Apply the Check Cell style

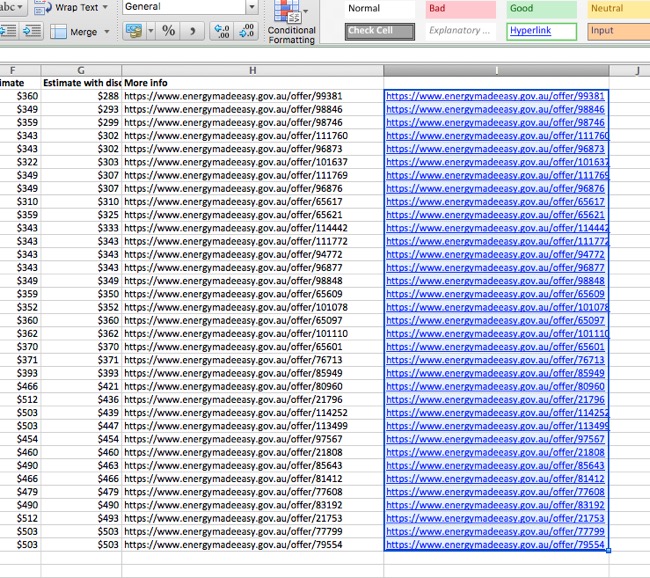point(380,31)
